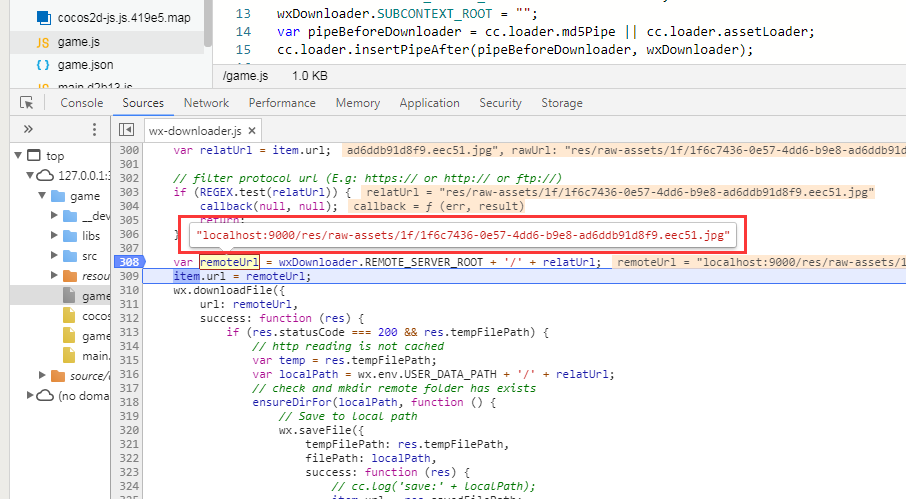Viewport: 906px width, 499px height.
Task: Click the remoteUrl variable on line 308
Action: tap(229, 262)
